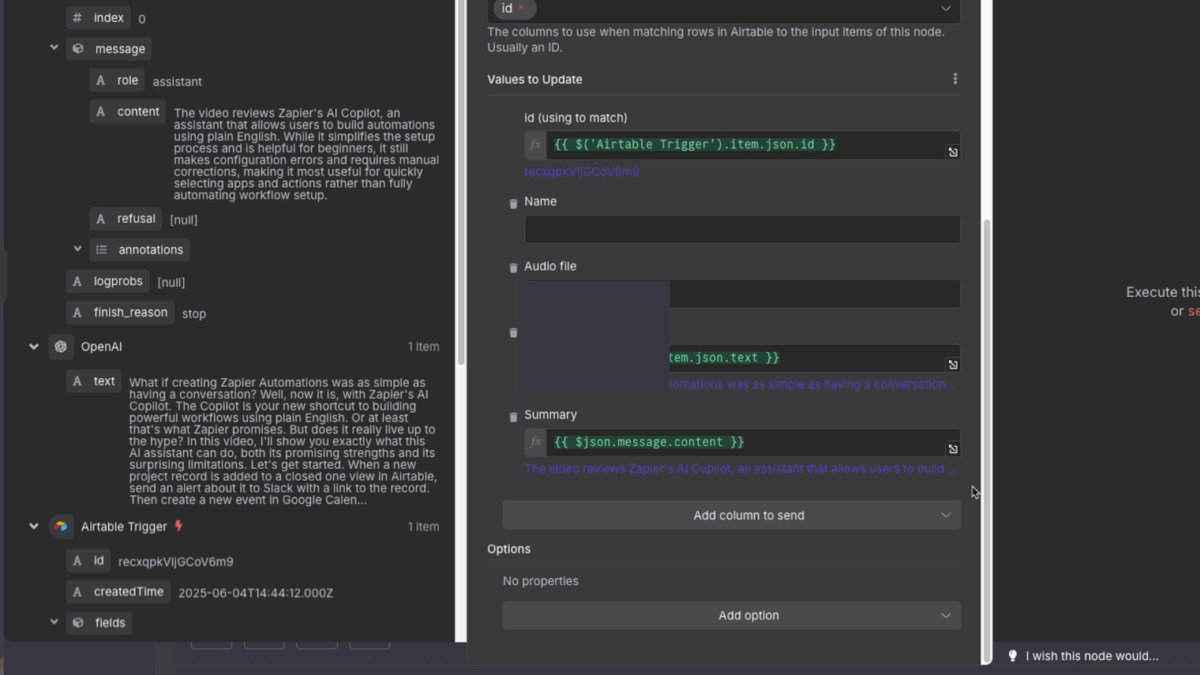
Task: Open expression editor for id field
Action: click(x=953, y=152)
